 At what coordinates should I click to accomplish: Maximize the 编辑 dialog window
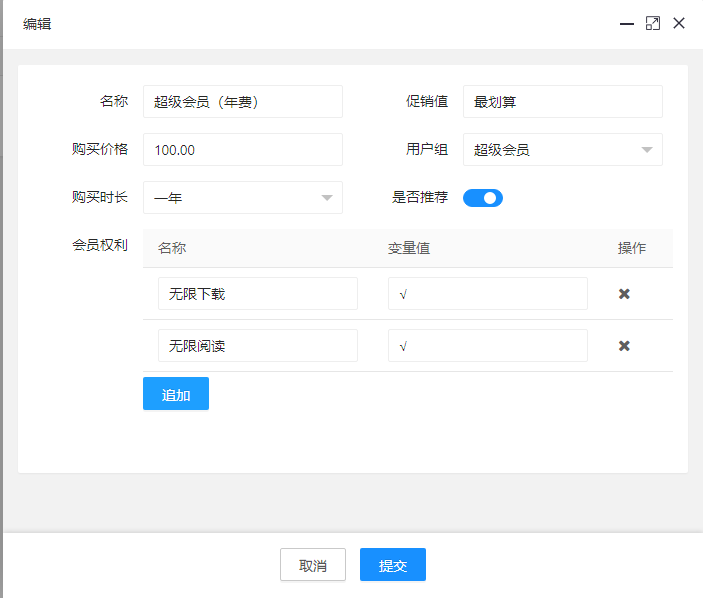click(x=653, y=23)
